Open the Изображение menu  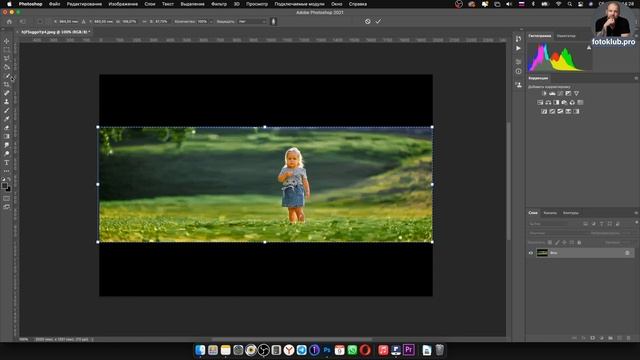pos(123,4)
